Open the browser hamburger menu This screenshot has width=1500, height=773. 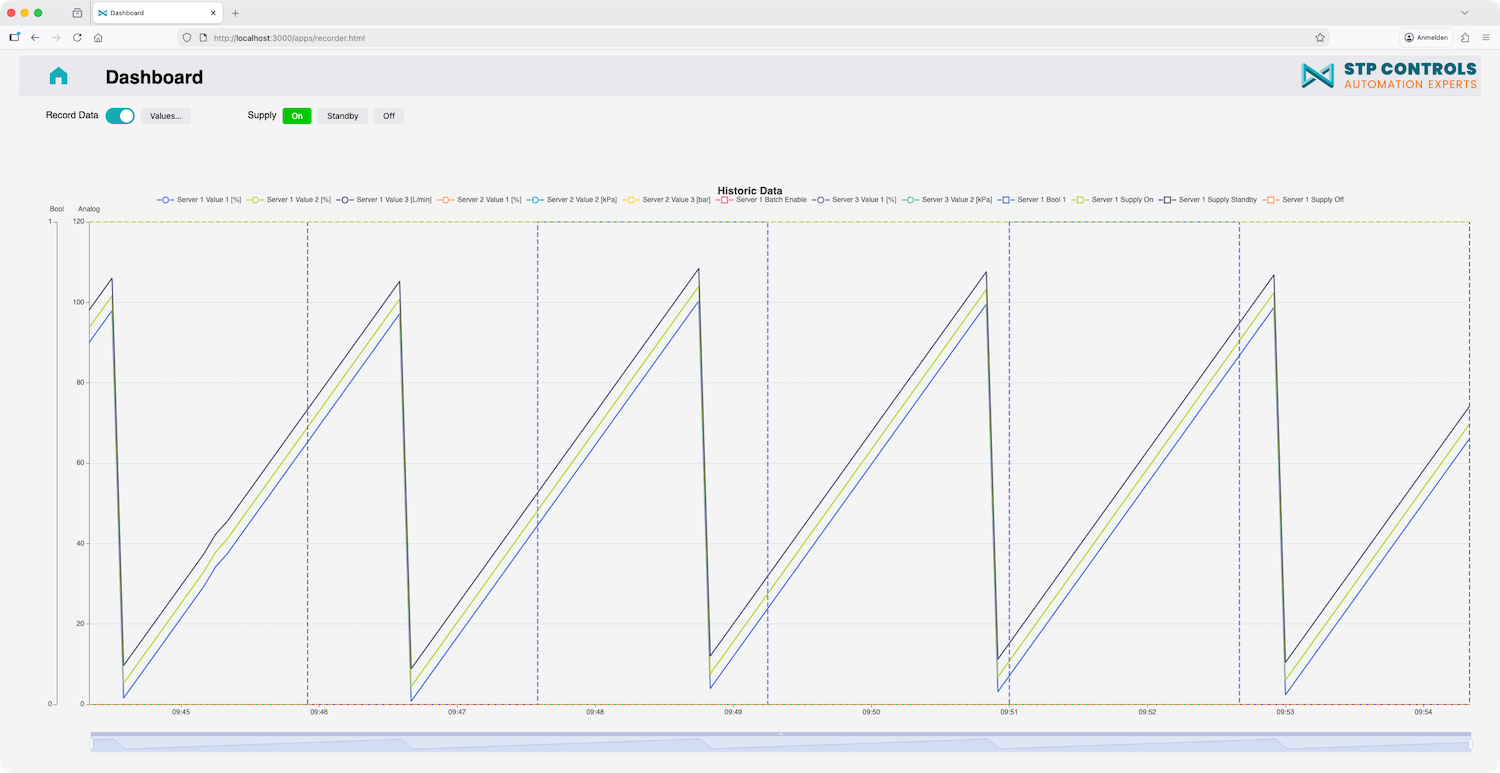1486,37
